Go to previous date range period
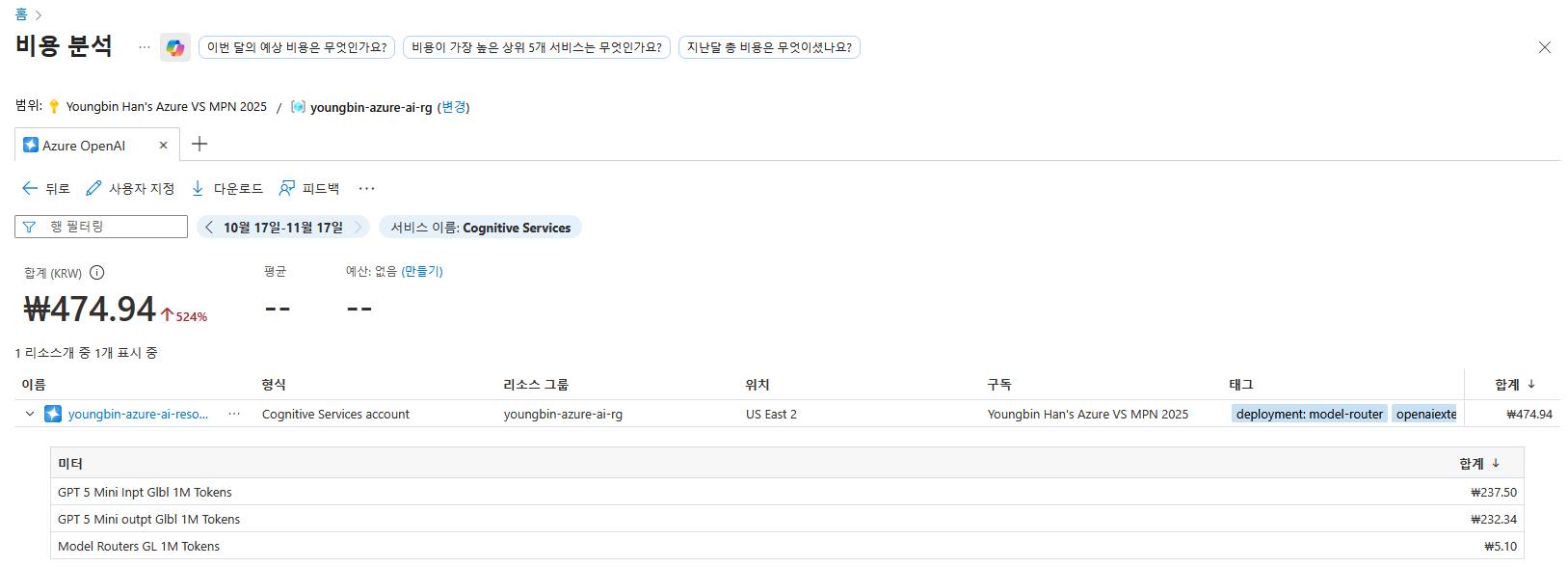This screenshot has height=567, width=1568. (x=209, y=228)
